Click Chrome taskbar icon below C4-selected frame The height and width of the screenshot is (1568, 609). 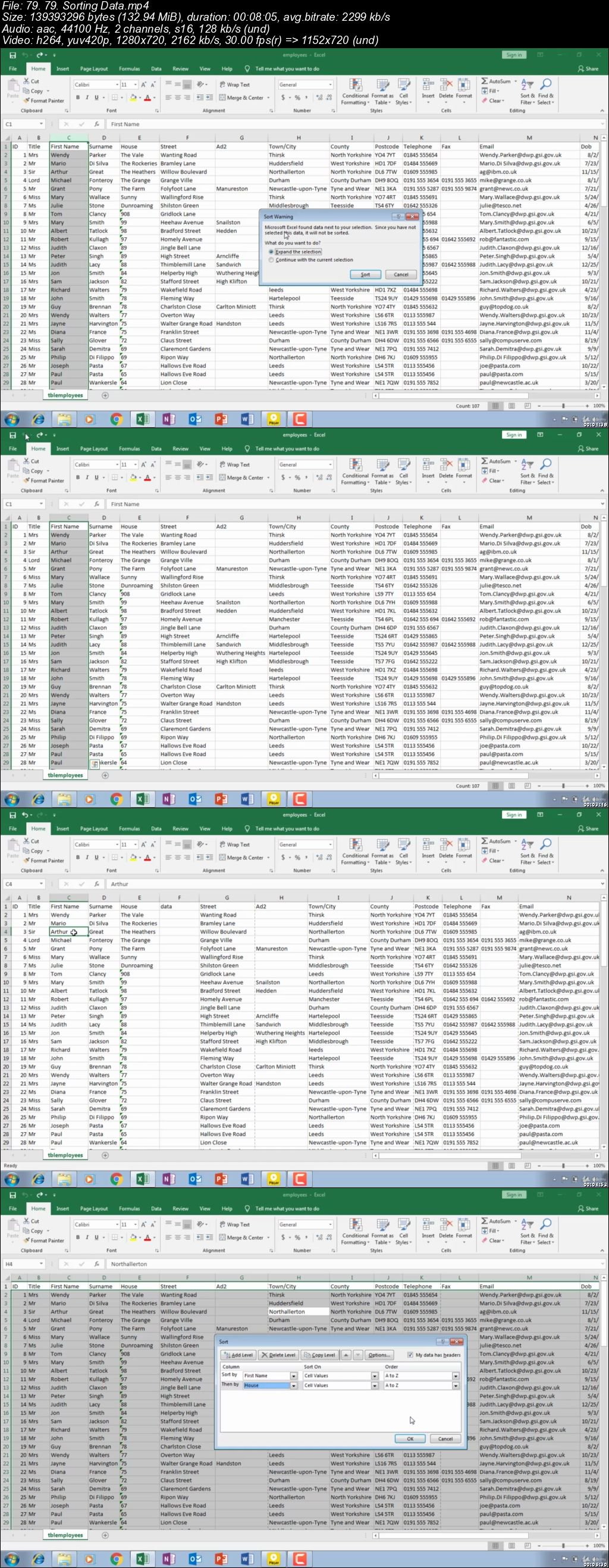(116, 1179)
